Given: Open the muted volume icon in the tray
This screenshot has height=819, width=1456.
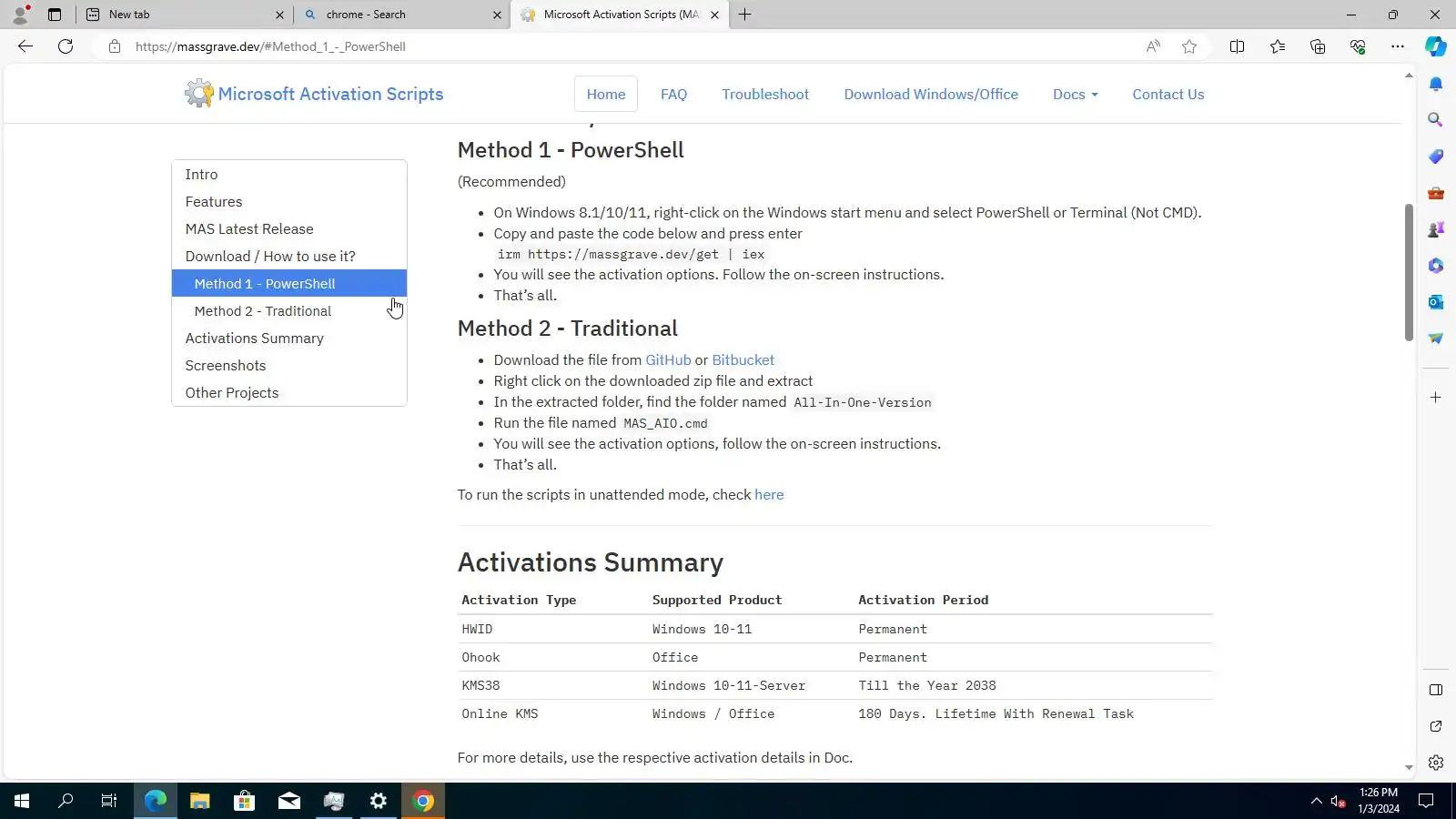Looking at the screenshot, I should pyautogui.click(x=1338, y=801).
